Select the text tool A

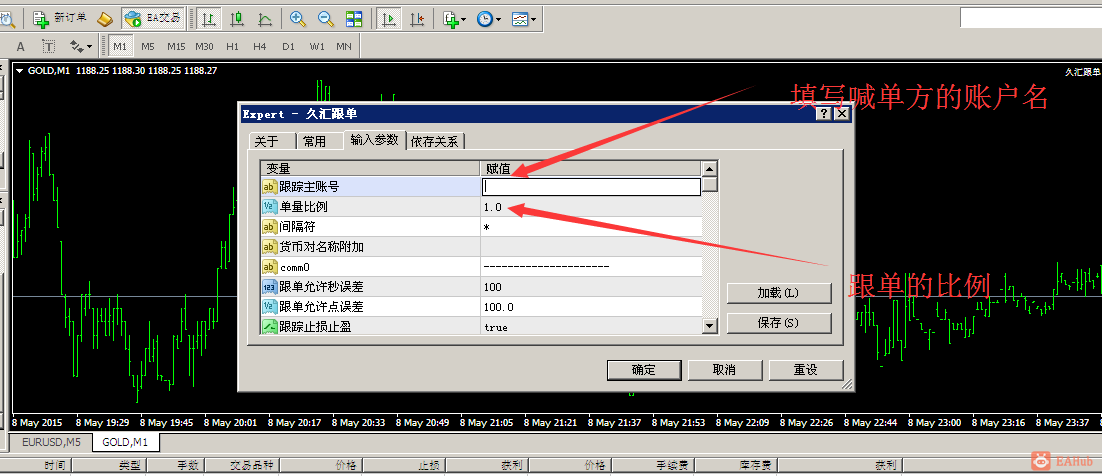point(20,47)
